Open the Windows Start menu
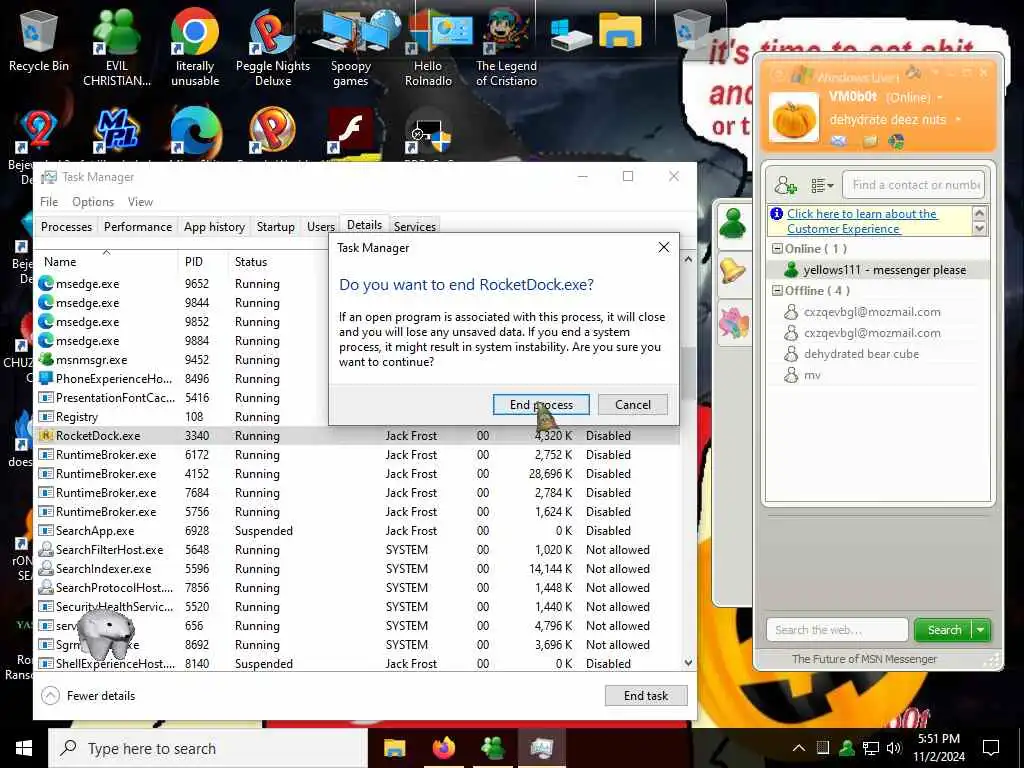Image resolution: width=1024 pixels, height=768 pixels. coord(24,748)
